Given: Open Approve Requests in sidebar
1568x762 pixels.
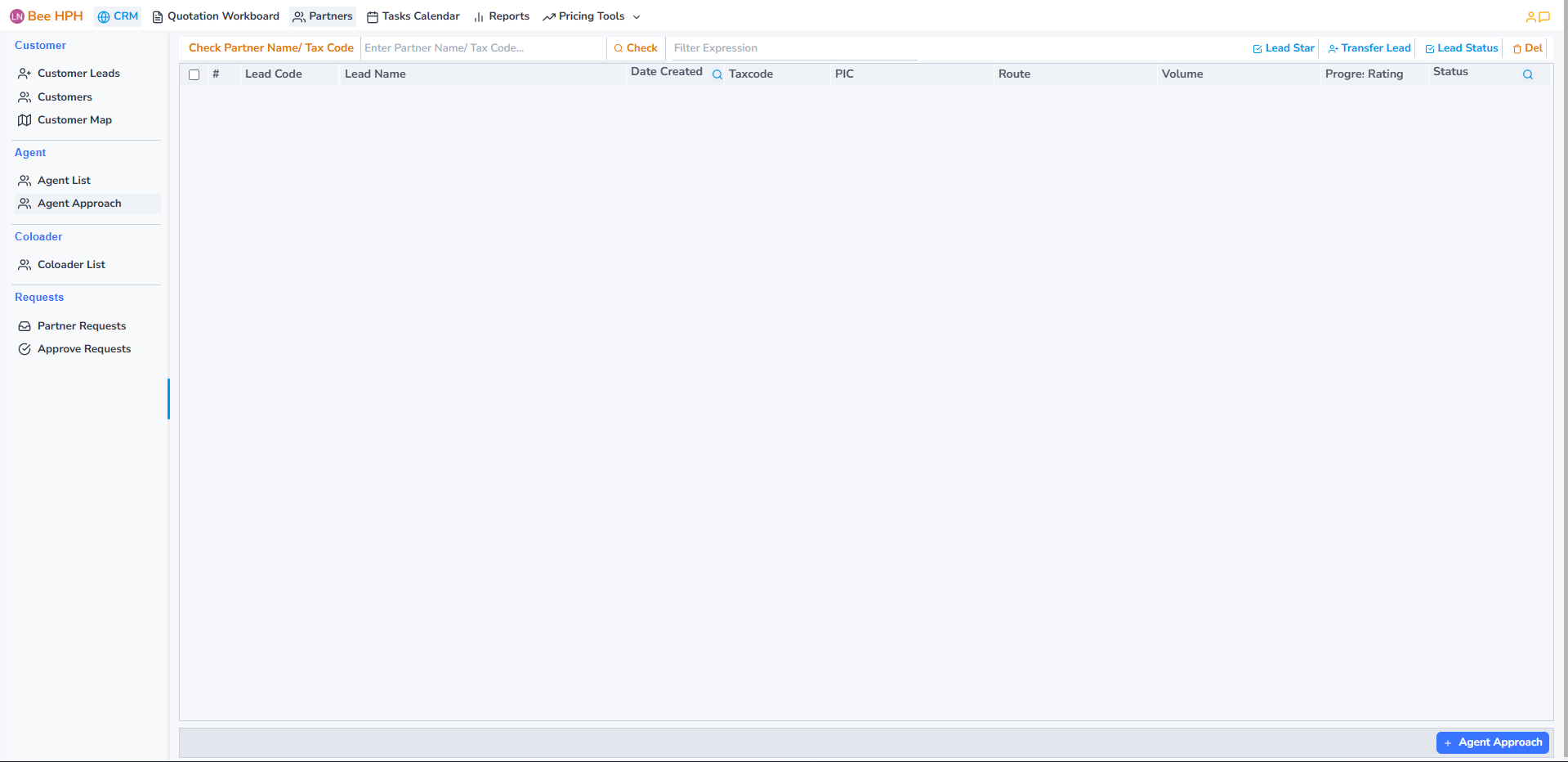Looking at the screenshot, I should [84, 349].
